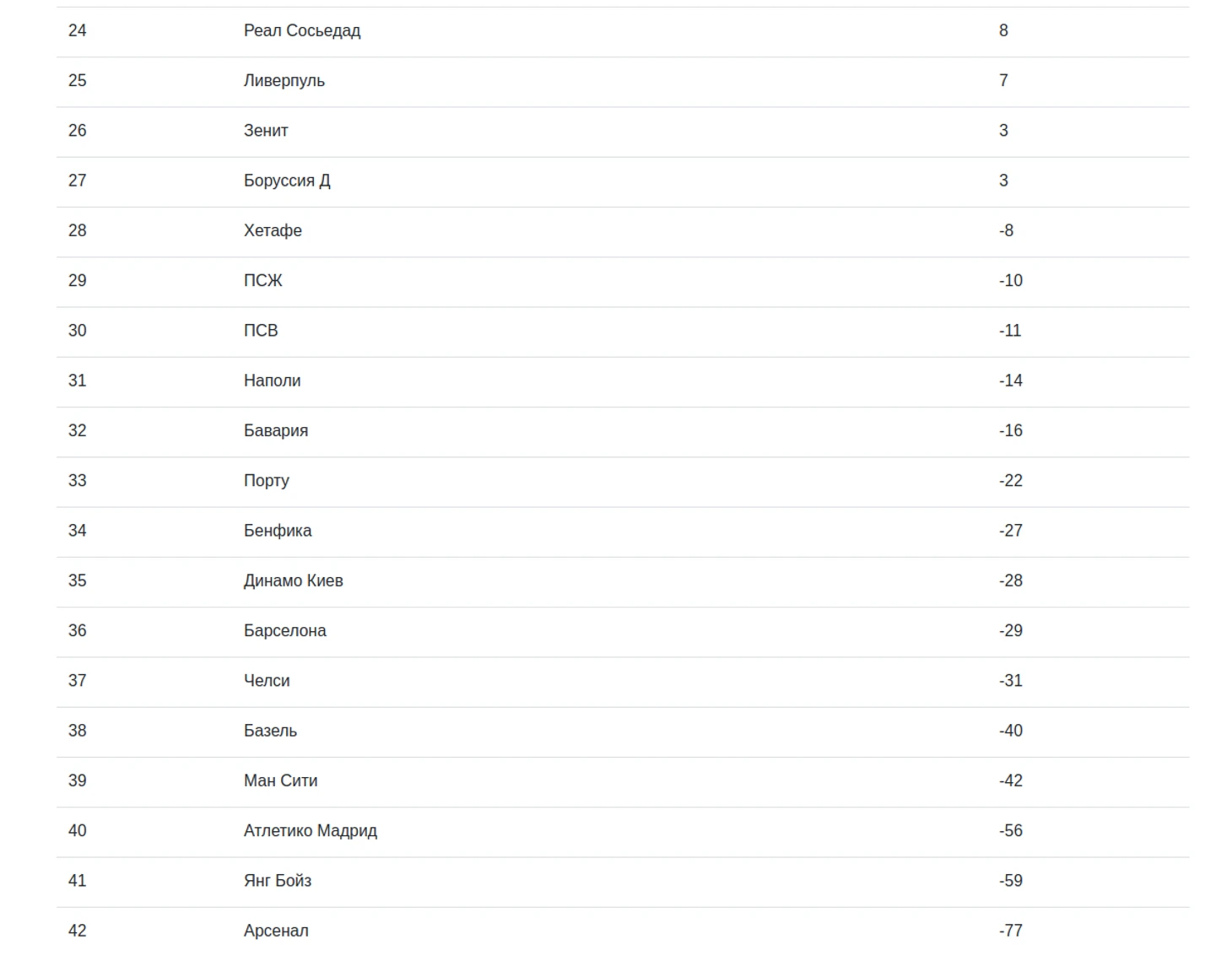Select the Атлетико Мадрид team name

tap(311, 831)
